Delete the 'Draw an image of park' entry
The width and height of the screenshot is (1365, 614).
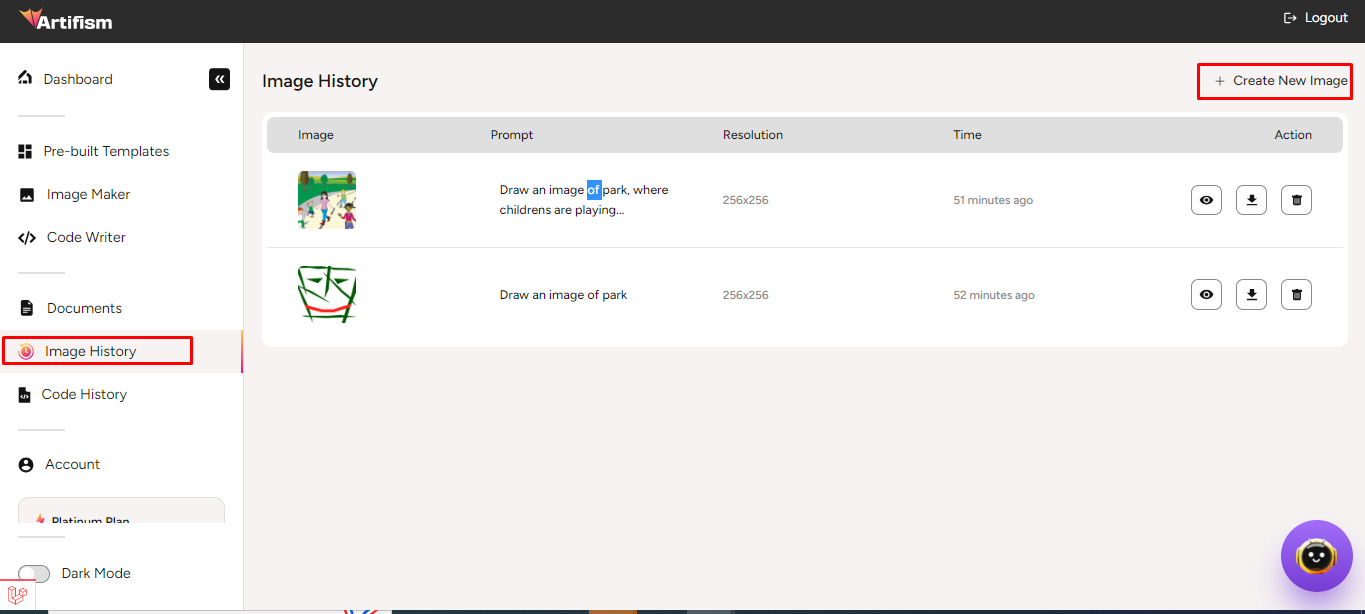pyautogui.click(x=1296, y=295)
